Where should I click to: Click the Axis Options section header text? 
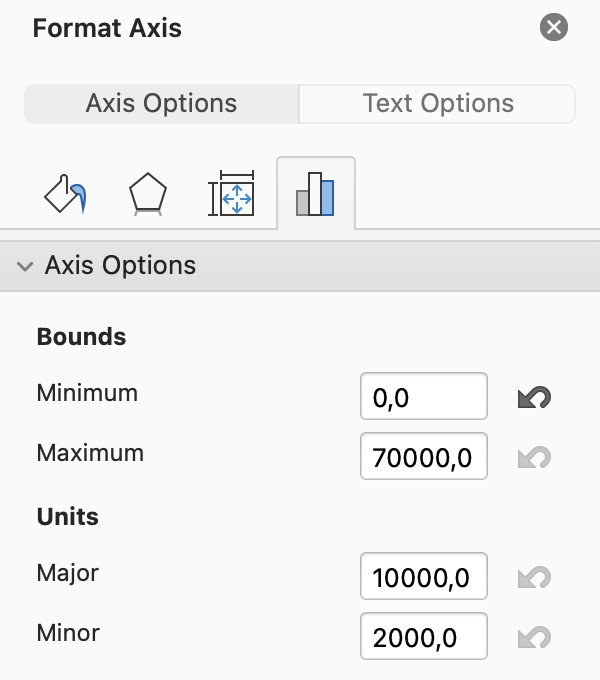pyautogui.click(x=120, y=266)
